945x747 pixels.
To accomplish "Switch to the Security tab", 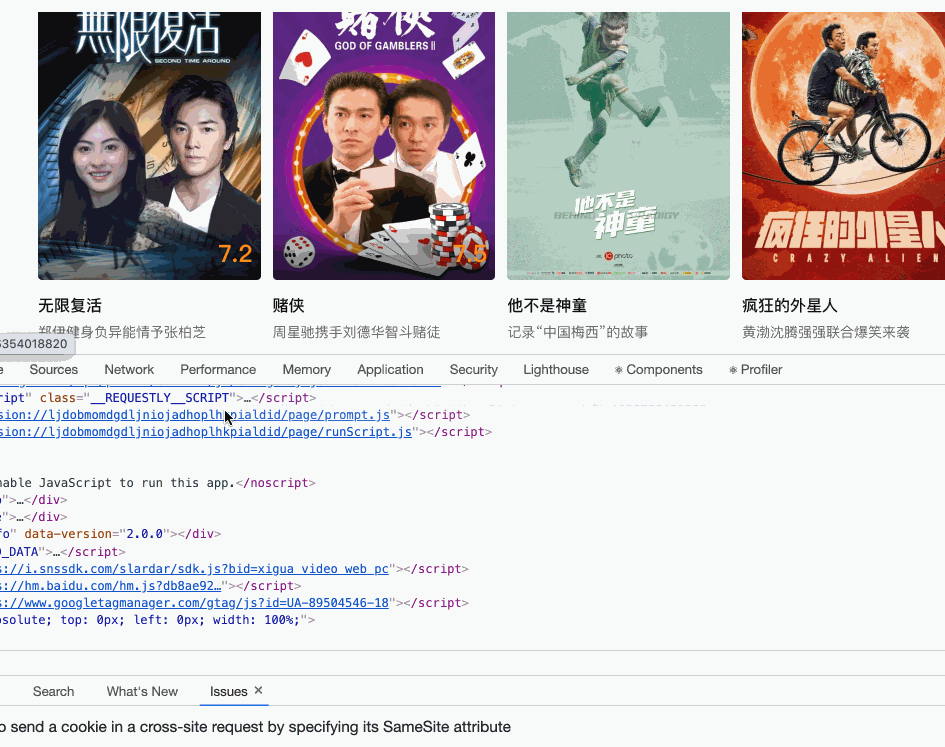I will [x=474, y=370].
